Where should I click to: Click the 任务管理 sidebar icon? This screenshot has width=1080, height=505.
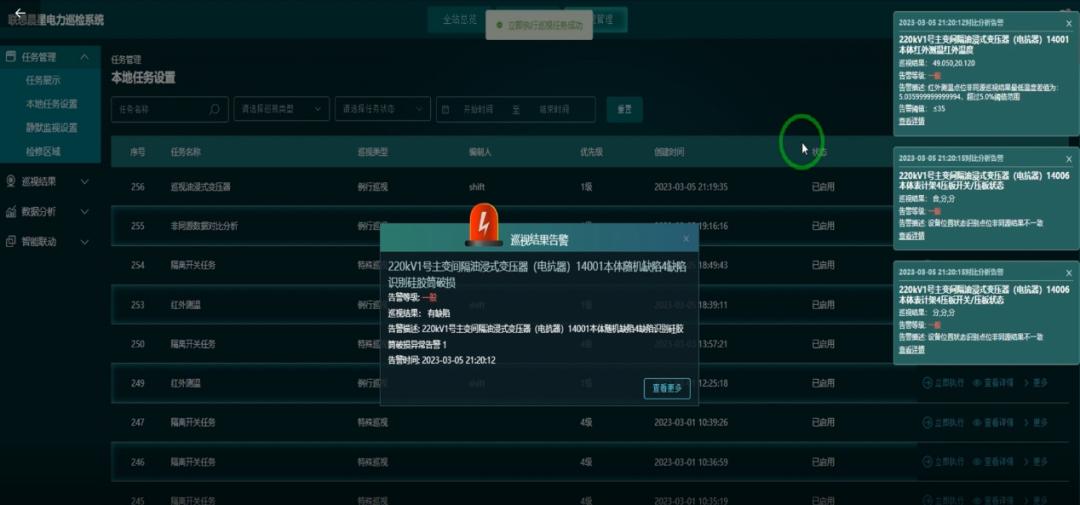(11, 57)
